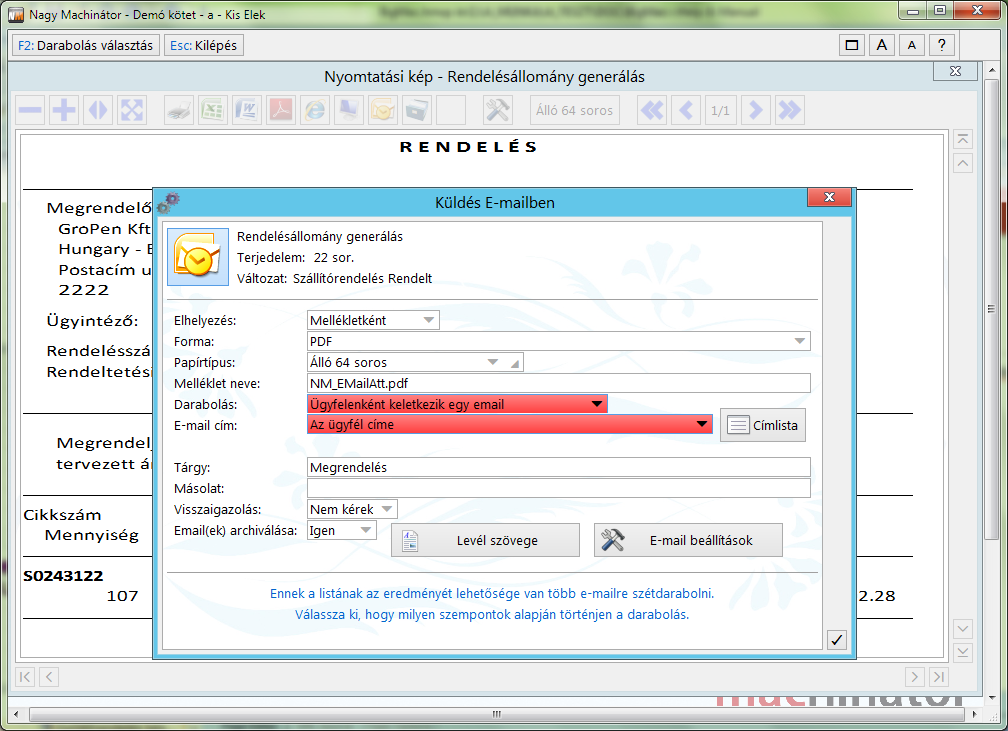Click the zoom out minus icon
The height and width of the screenshot is (731, 1008).
(30, 110)
